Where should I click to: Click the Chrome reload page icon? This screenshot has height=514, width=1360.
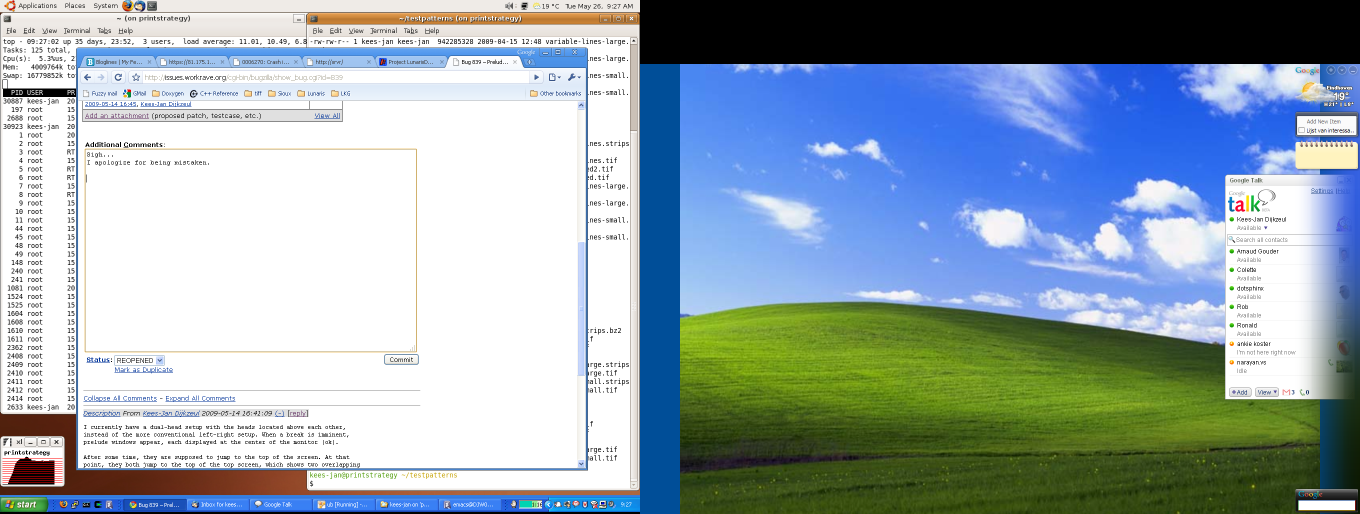pyautogui.click(x=118, y=77)
